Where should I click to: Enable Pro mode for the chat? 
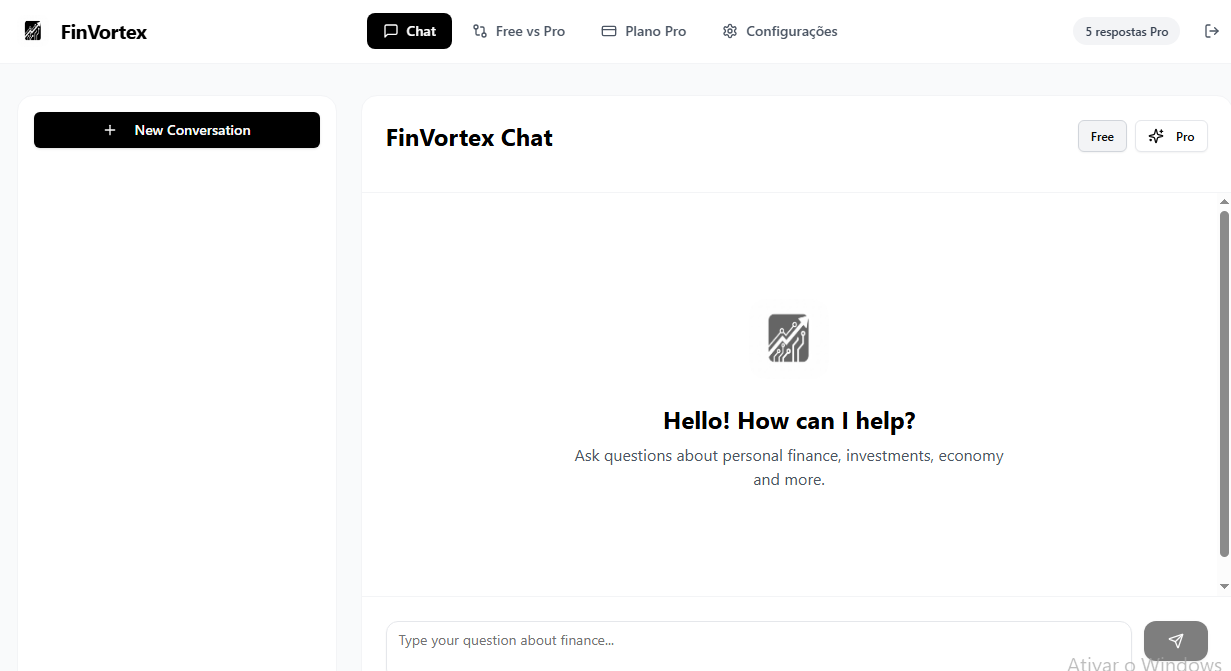click(1171, 136)
